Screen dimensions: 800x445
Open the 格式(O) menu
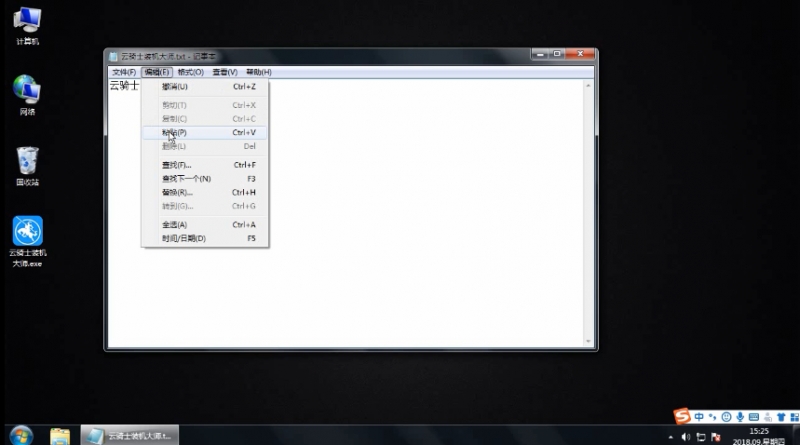click(190, 72)
